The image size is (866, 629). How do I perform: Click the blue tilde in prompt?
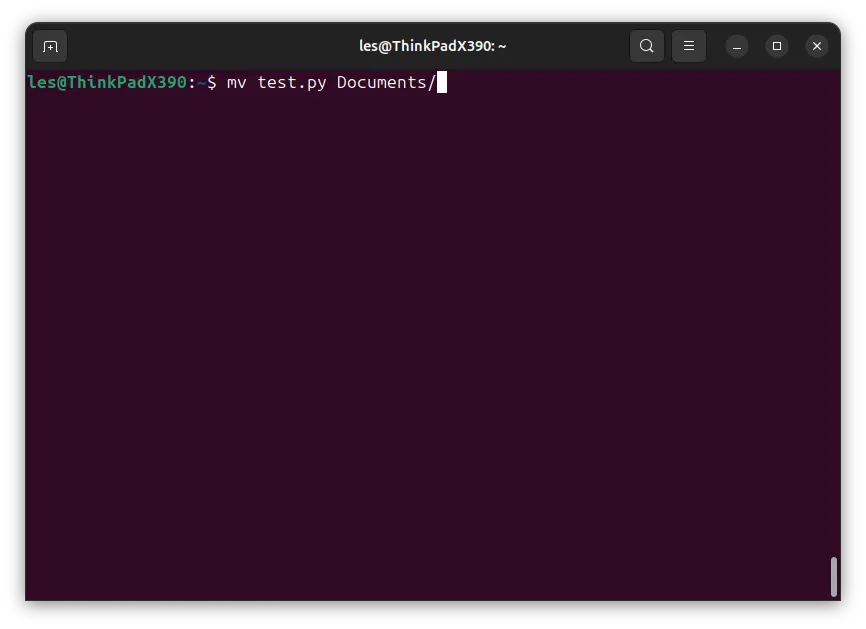tap(202, 83)
